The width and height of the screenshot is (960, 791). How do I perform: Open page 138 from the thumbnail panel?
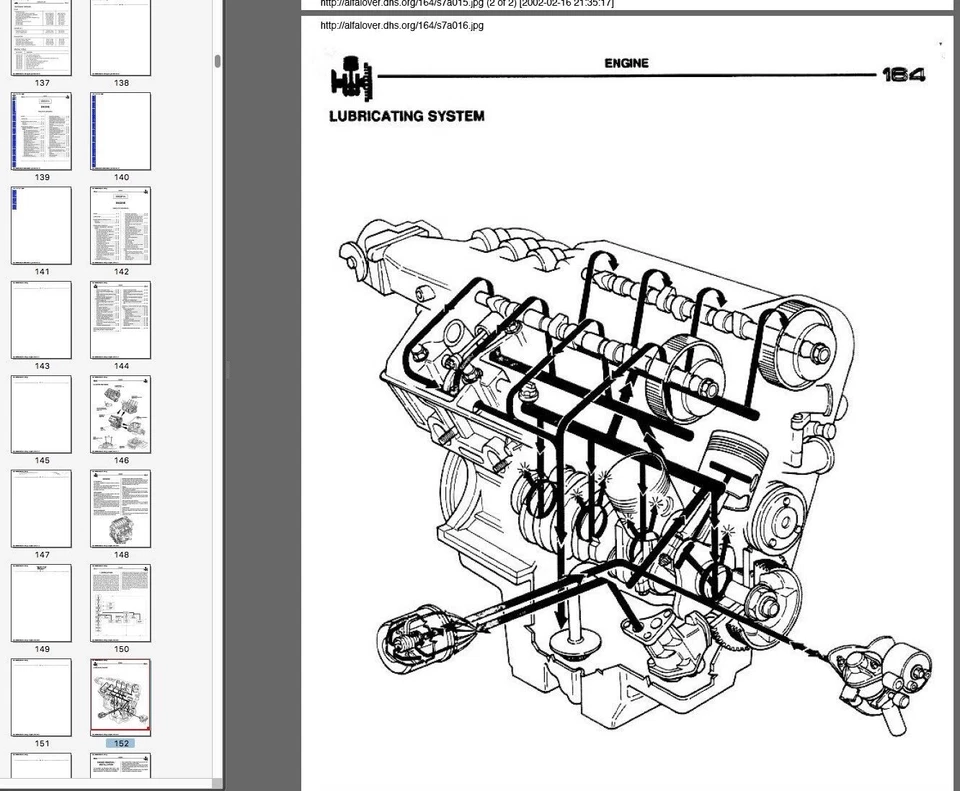coord(120,38)
